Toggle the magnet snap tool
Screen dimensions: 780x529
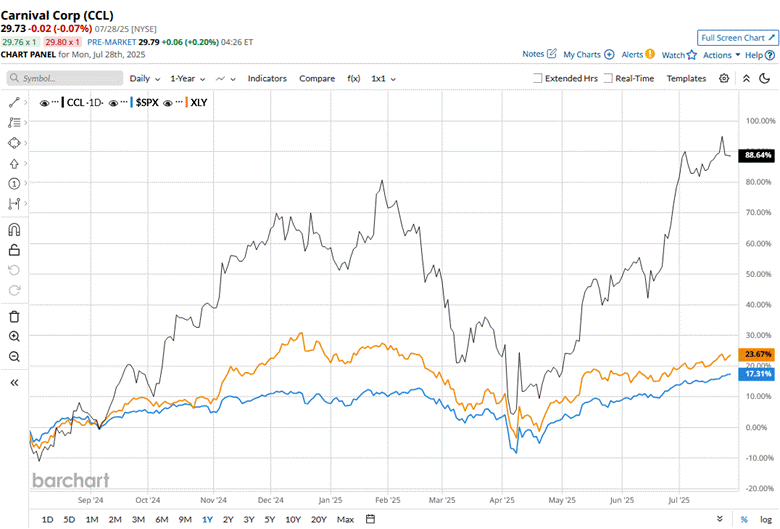pos(14,229)
